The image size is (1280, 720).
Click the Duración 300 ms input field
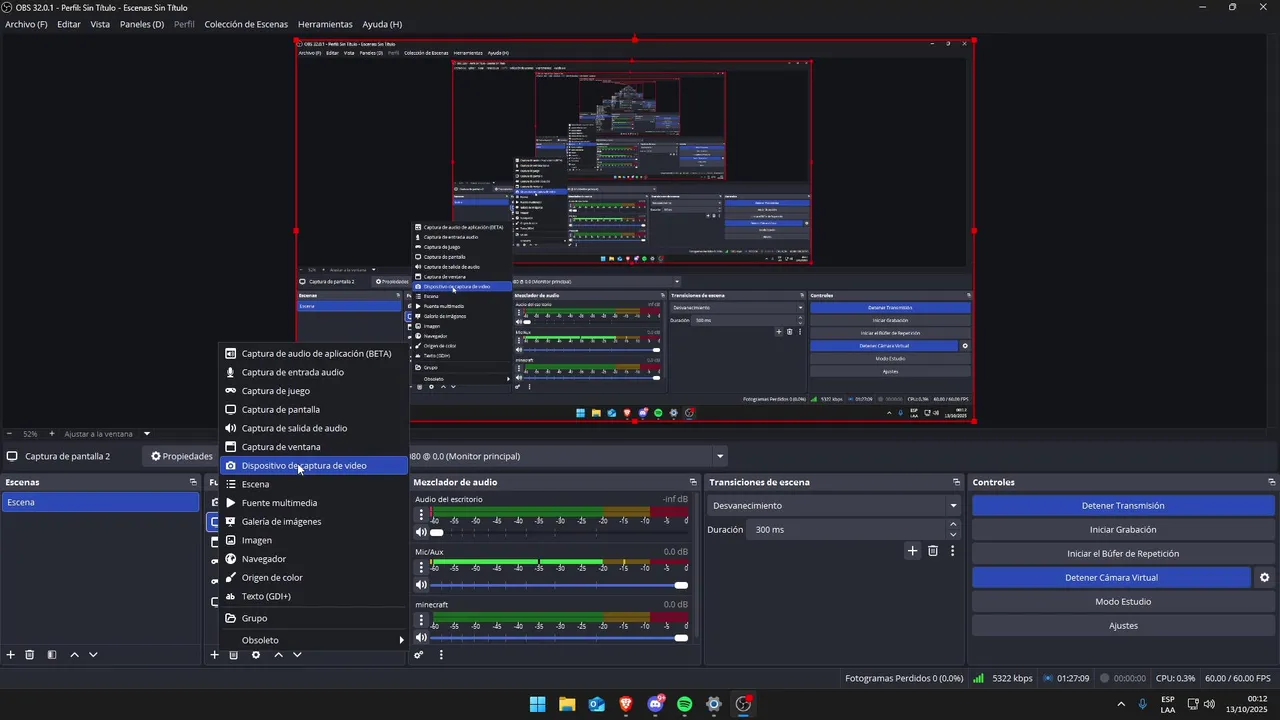pyautogui.click(x=846, y=530)
